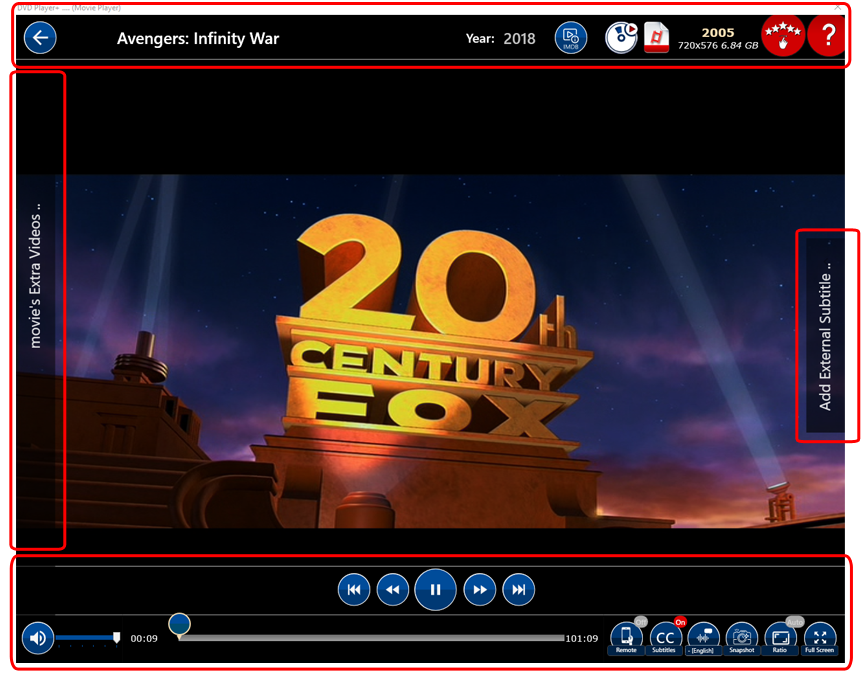Screen dimensions: 868x675
Task: Take a Snapshot of the video
Action: point(742,638)
